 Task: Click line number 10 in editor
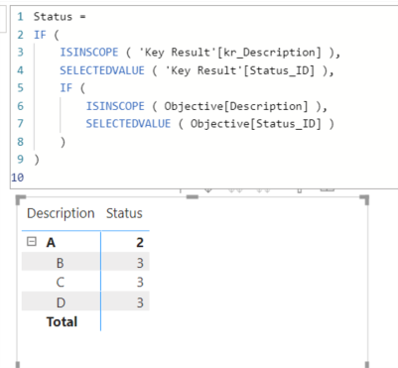18,177
